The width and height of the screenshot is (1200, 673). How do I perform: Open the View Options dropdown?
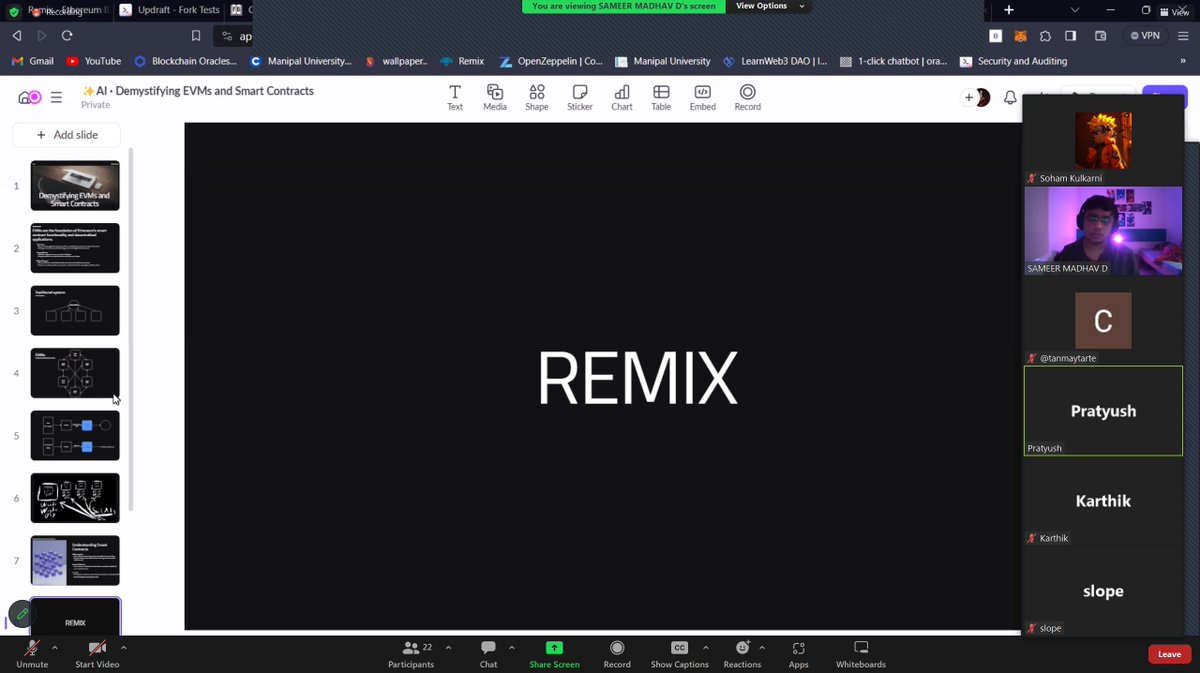point(769,6)
